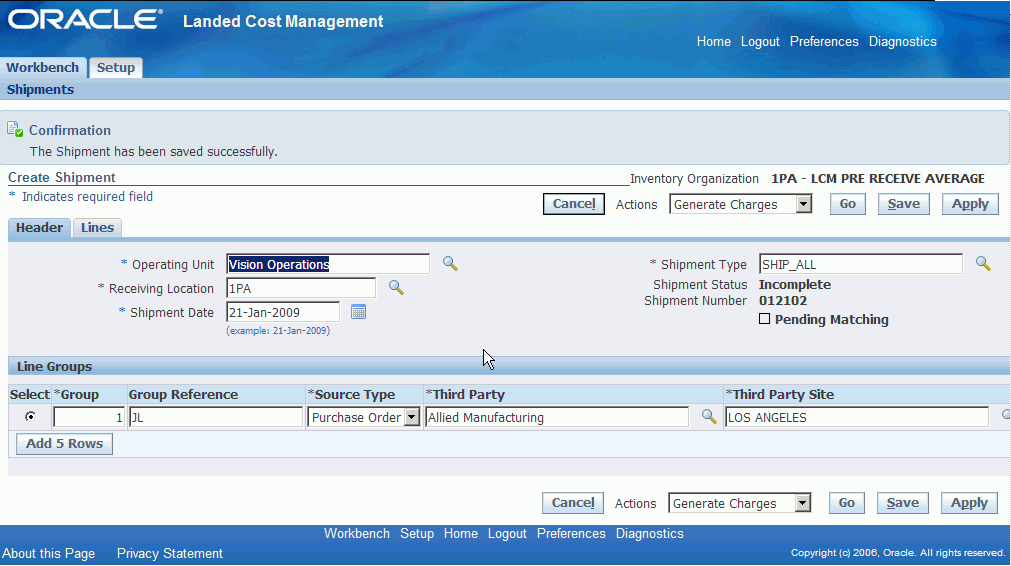The image size is (1011, 566).
Task: Switch to the Setup tab
Action: pos(115,67)
